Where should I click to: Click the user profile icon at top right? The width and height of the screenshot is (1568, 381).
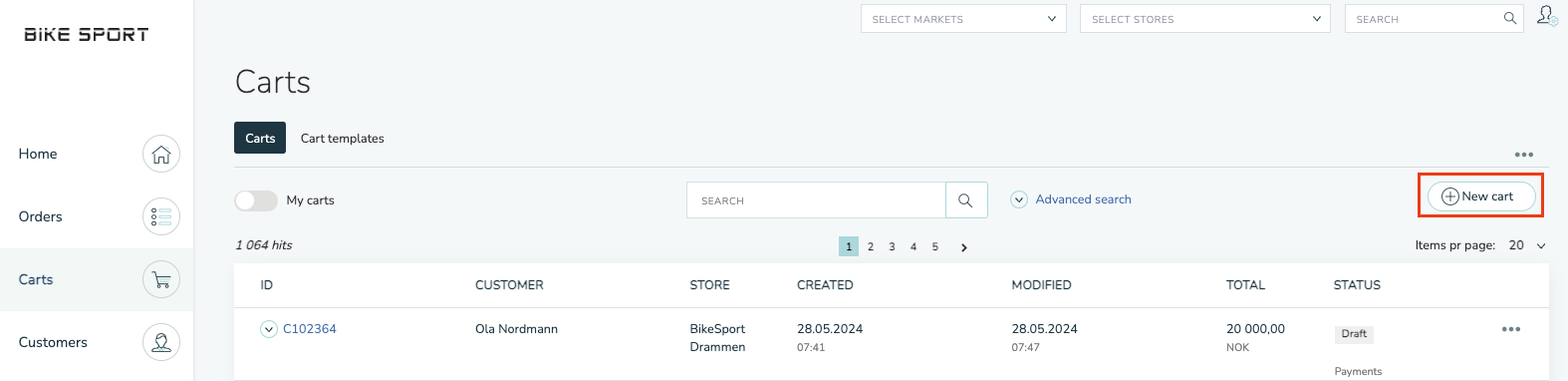[1546, 16]
